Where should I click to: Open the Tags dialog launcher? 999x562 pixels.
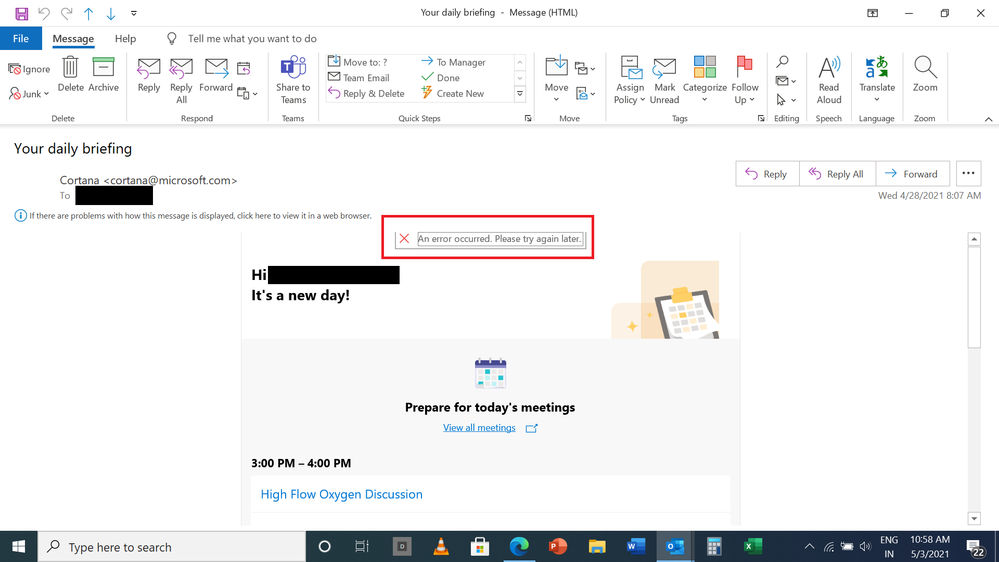point(761,119)
